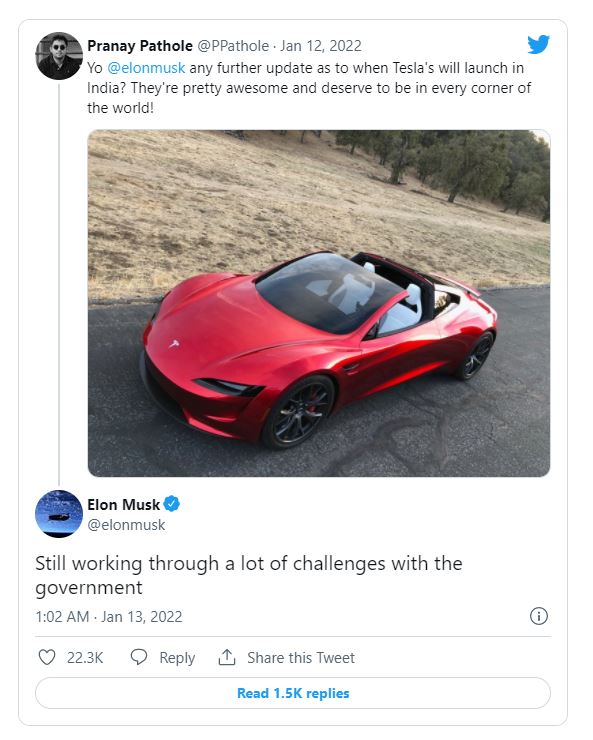
Task: Click Read 1.5K replies button
Action: 293,693
